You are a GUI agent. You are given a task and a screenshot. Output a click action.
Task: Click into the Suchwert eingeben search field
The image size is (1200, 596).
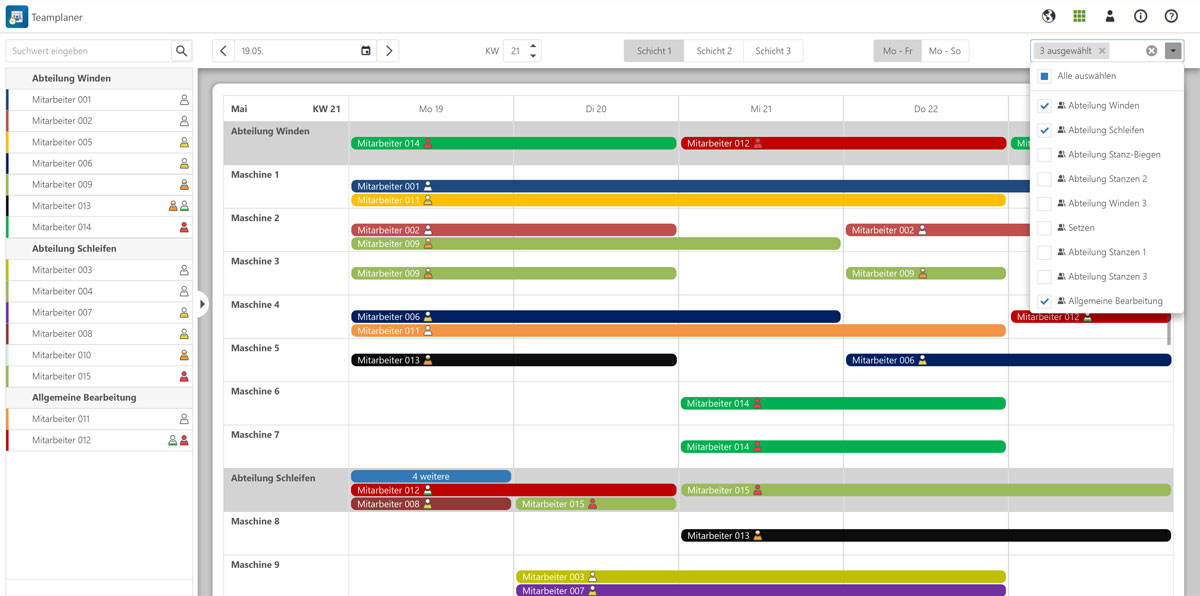88,51
